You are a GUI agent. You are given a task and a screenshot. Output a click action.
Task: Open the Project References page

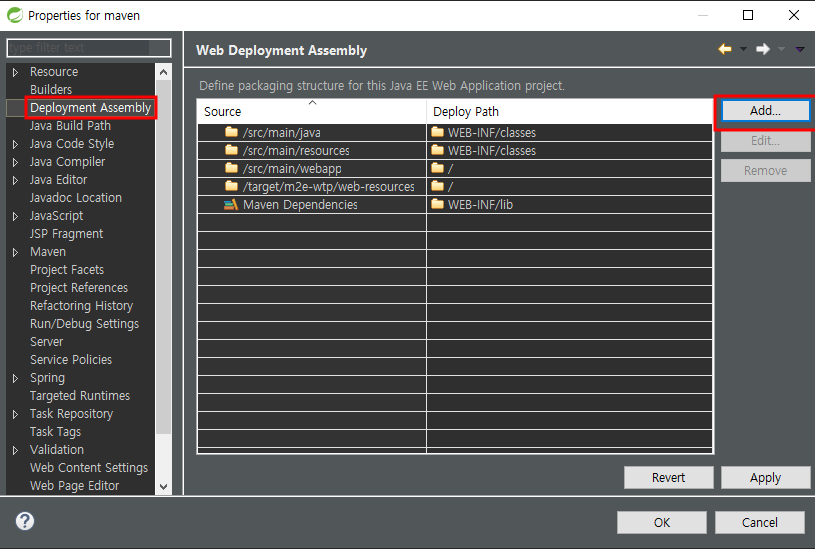tap(79, 287)
